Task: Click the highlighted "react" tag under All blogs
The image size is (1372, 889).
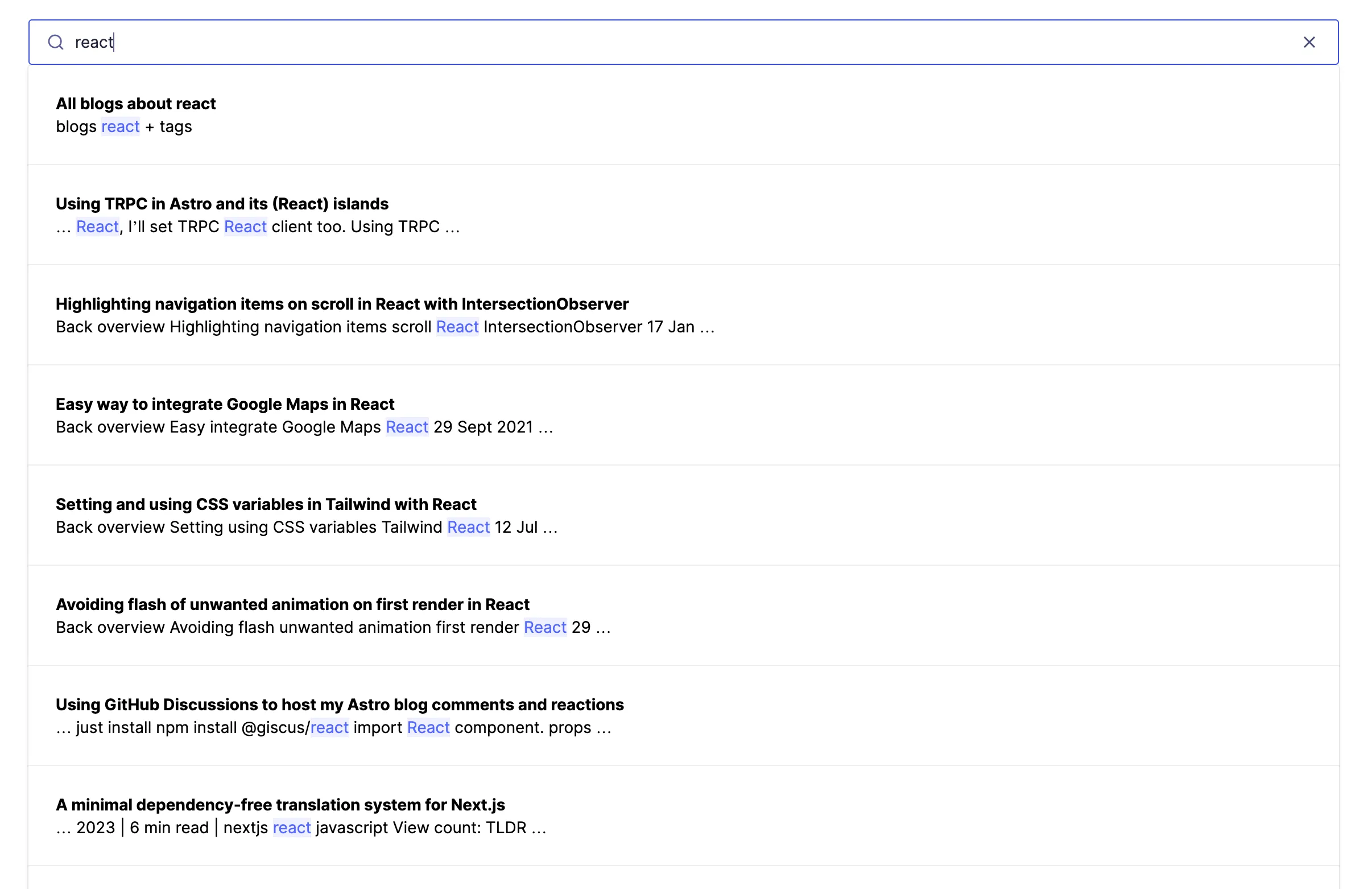Action: (119, 126)
